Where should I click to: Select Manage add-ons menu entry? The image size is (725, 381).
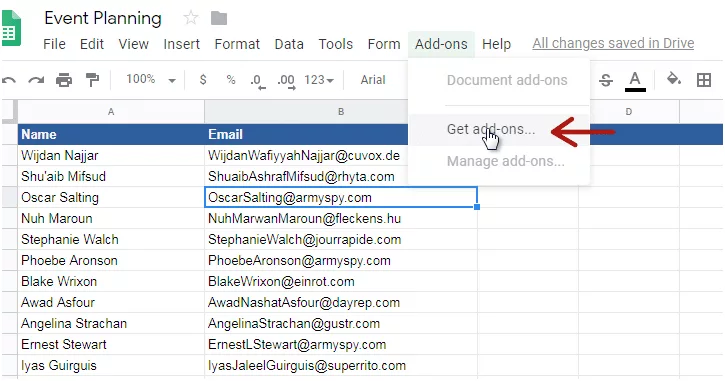(x=506, y=161)
